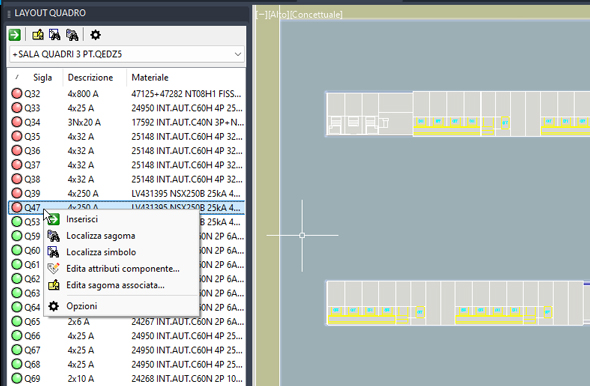Click the red status circle of Q32
The height and width of the screenshot is (386, 590).
click(17, 93)
